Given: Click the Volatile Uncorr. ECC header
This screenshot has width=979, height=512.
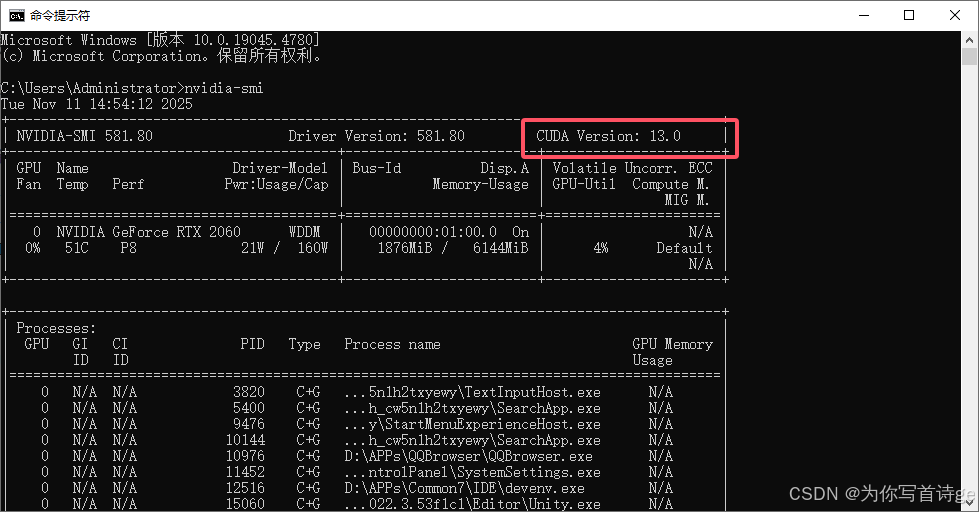Looking at the screenshot, I should [x=632, y=169].
